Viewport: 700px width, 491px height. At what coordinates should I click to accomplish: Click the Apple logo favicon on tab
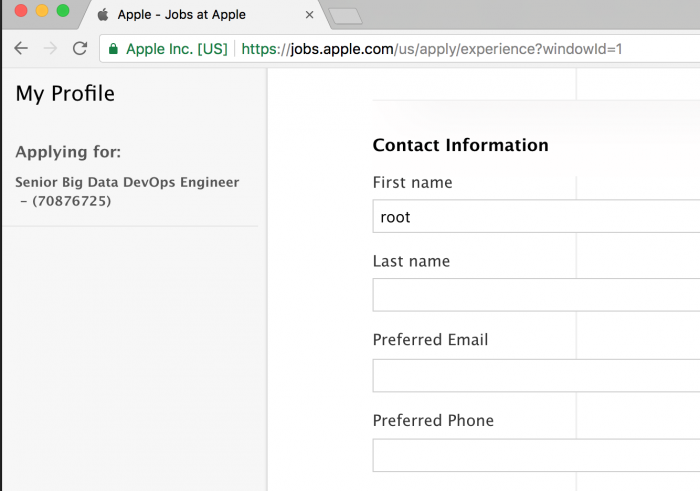click(103, 15)
